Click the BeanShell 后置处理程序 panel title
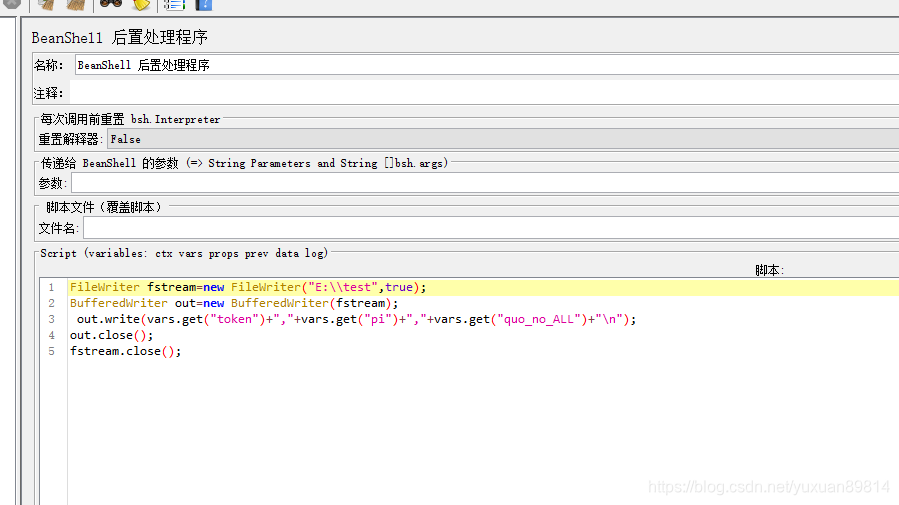Image resolution: width=899 pixels, height=505 pixels. 119,38
